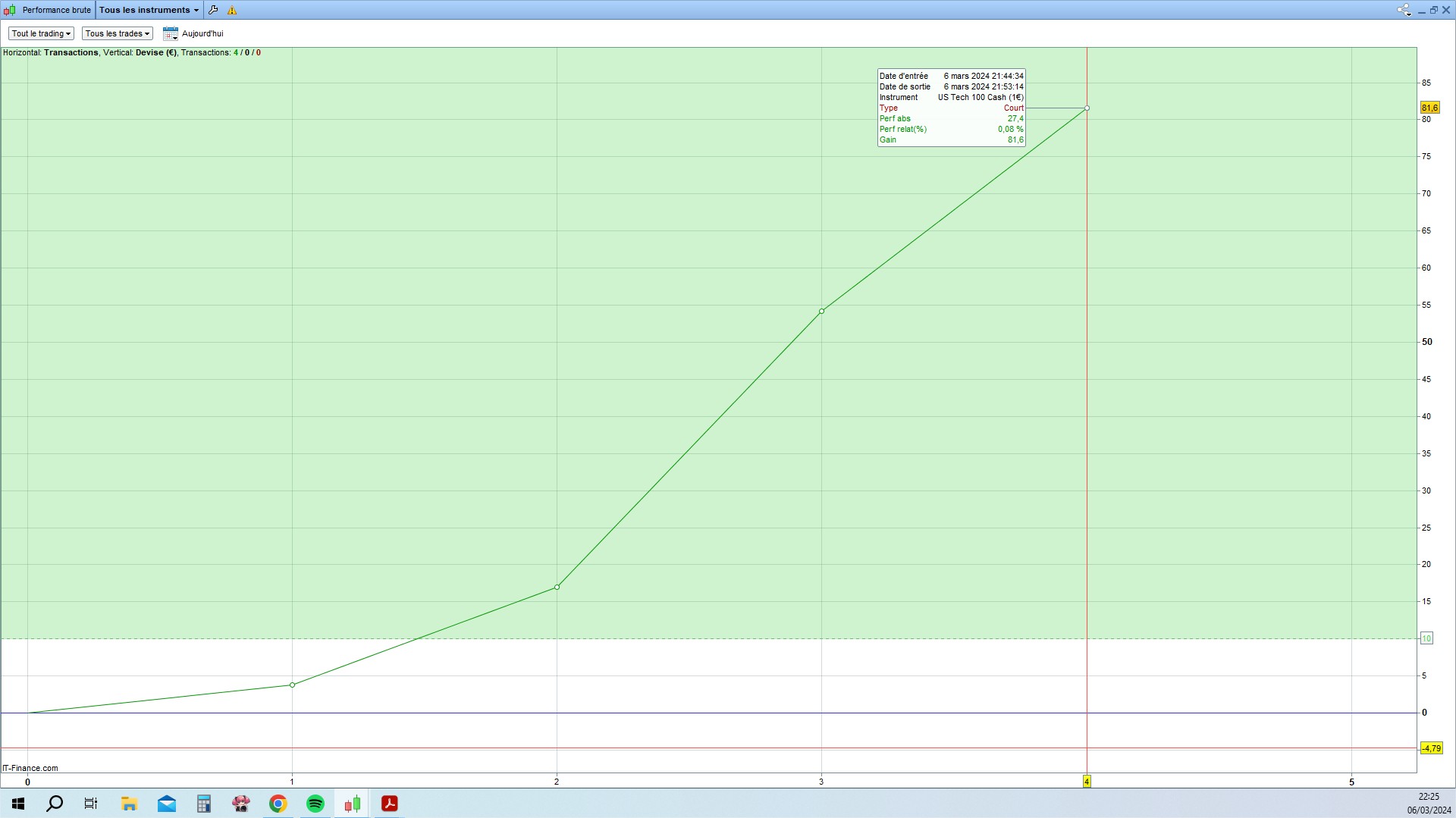Click the Aujourd'hui date range label
Screen dimensions: 1456x818
pos(202,33)
